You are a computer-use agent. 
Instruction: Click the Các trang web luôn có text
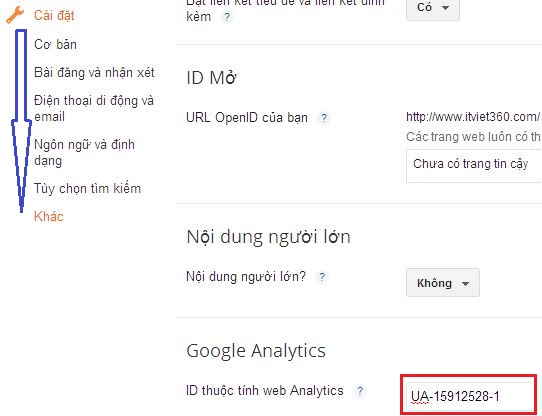(474, 137)
